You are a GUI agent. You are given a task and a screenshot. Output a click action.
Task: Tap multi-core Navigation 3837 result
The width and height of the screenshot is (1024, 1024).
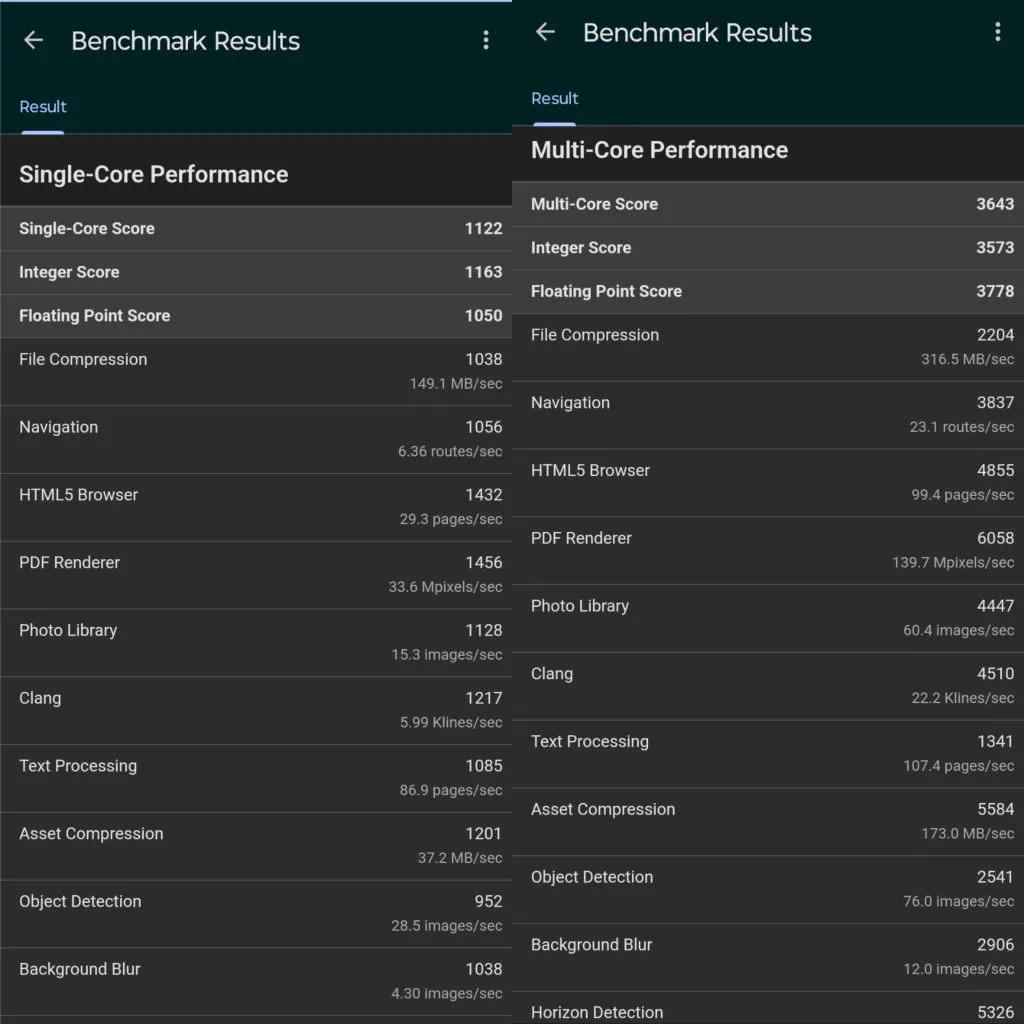click(768, 414)
